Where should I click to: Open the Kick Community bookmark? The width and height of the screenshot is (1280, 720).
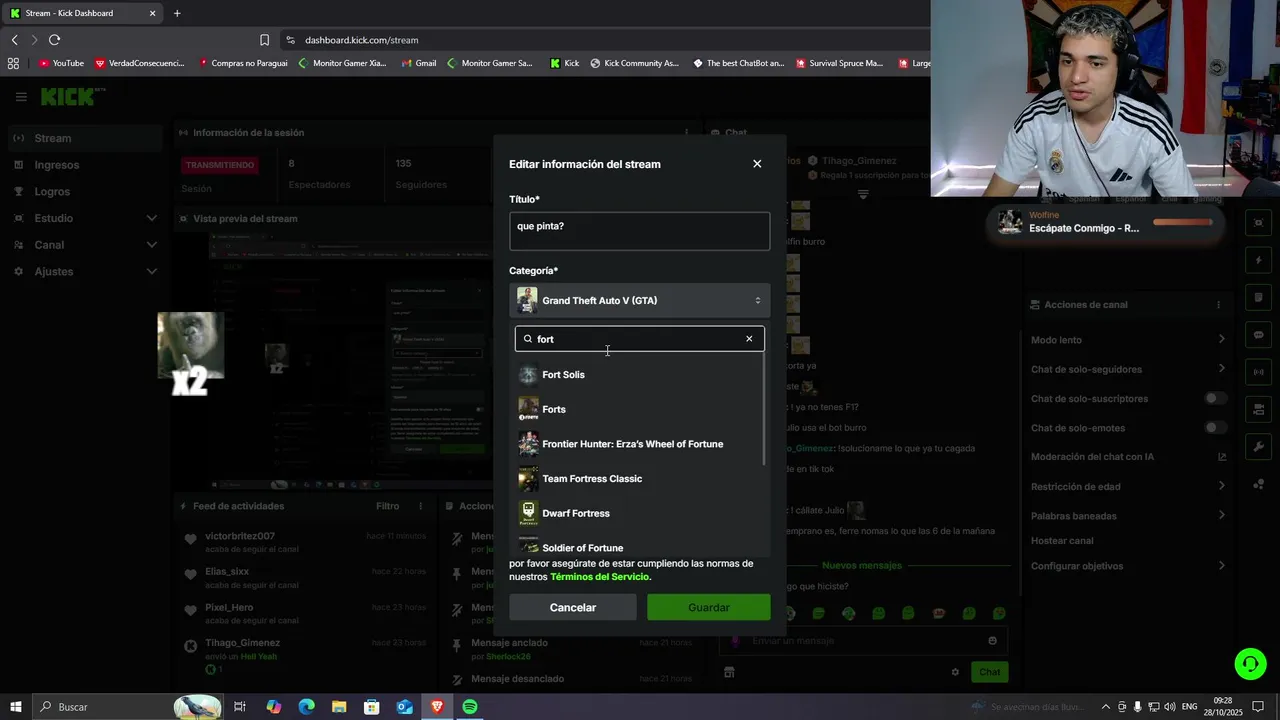634,63
